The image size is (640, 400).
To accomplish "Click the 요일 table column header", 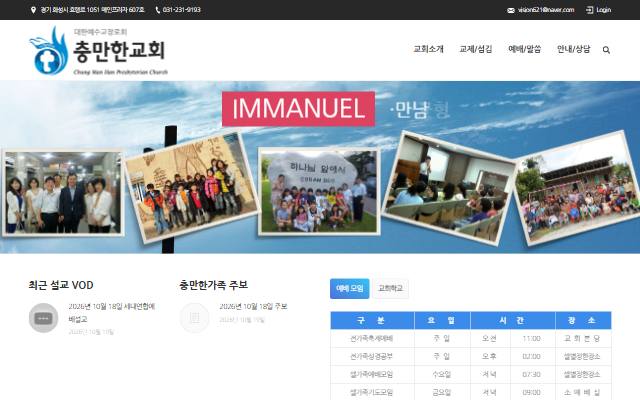I will (x=442, y=320).
